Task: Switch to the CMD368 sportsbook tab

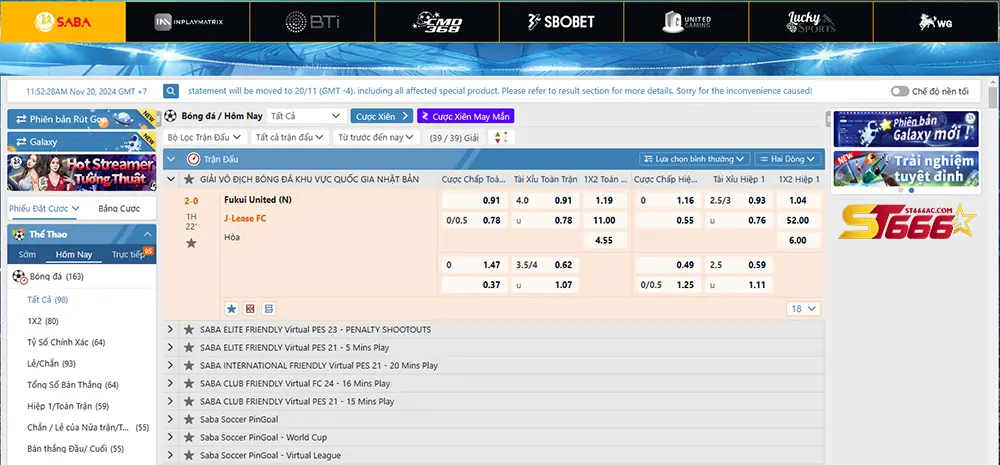Action: coord(437,22)
